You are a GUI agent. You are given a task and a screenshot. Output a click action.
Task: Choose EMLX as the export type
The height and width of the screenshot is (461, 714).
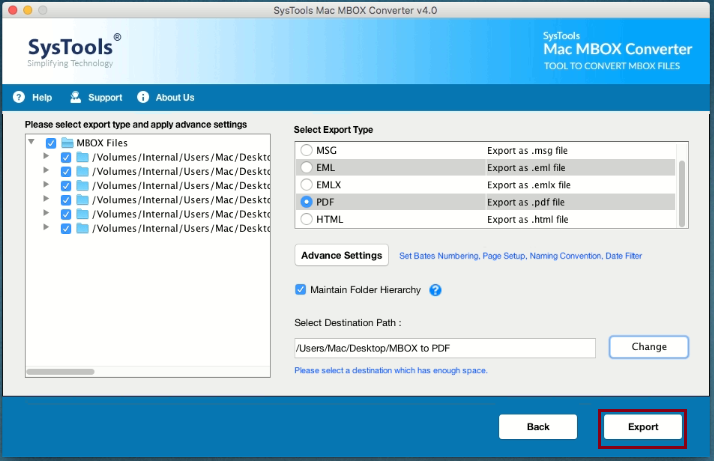(x=306, y=184)
